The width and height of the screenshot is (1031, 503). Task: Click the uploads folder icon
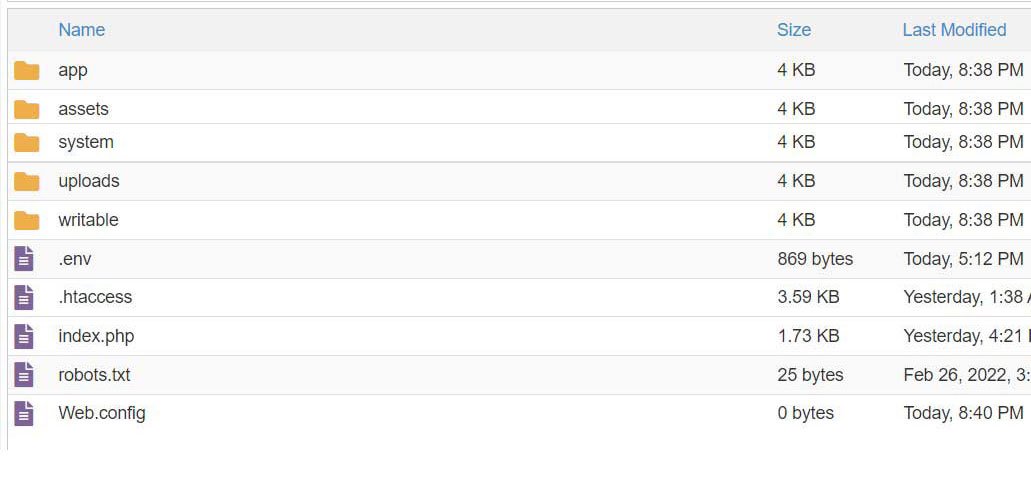[x=27, y=181]
